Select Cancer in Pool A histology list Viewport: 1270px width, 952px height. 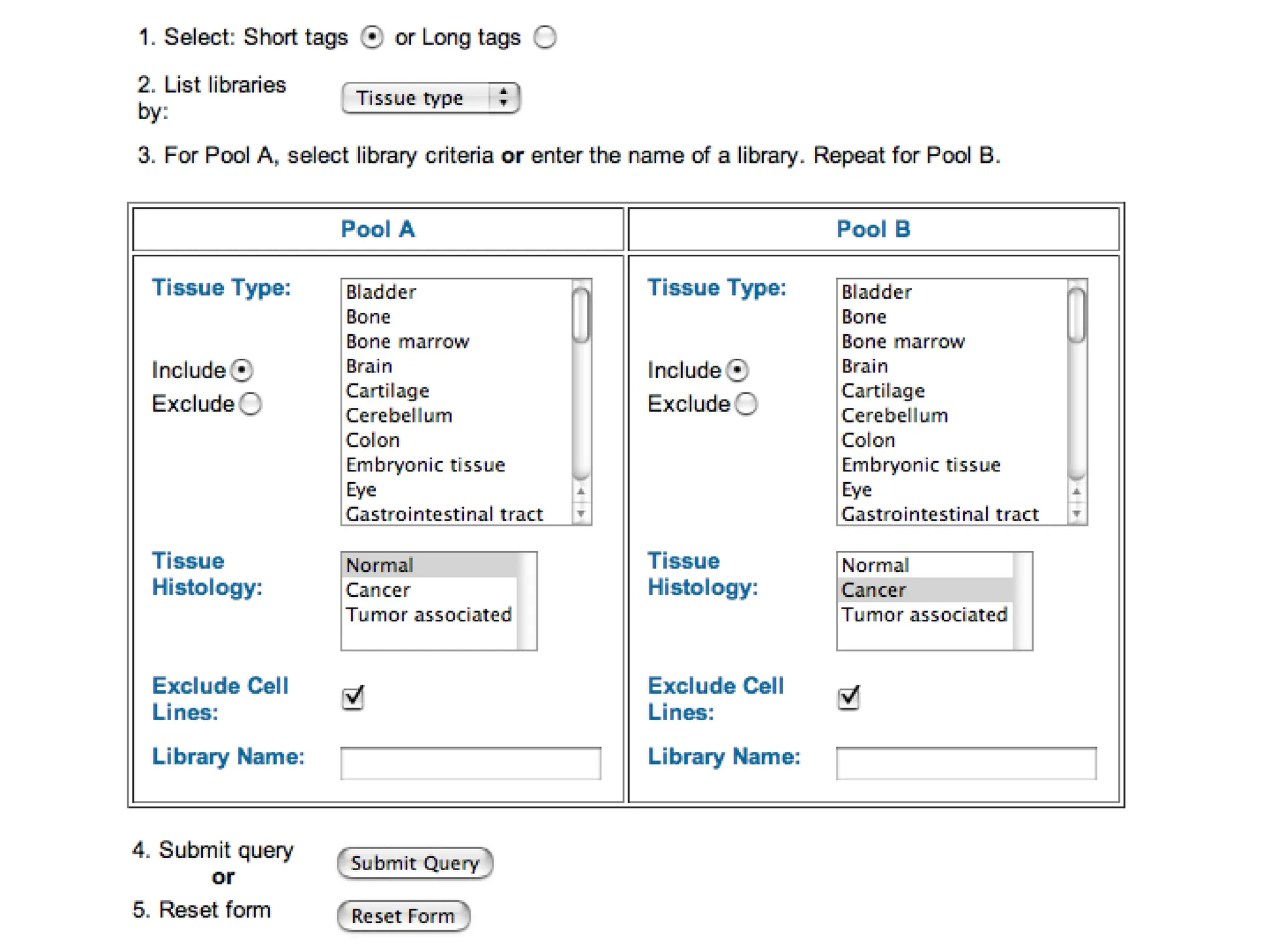378,590
